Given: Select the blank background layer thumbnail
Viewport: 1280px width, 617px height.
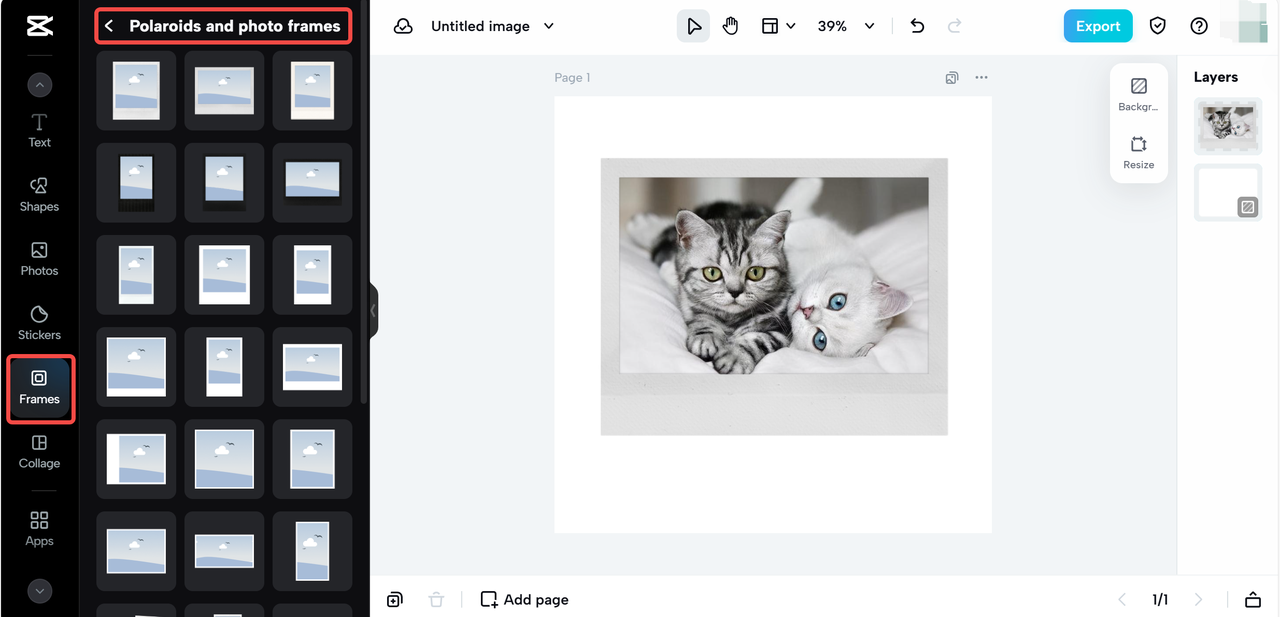Looking at the screenshot, I should pyautogui.click(x=1228, y=192).
